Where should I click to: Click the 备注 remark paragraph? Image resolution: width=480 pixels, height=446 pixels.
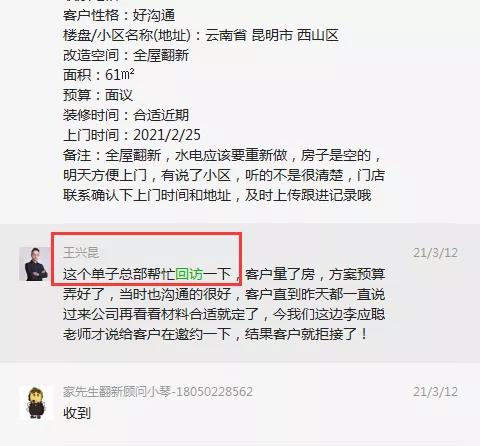(224, 175)
